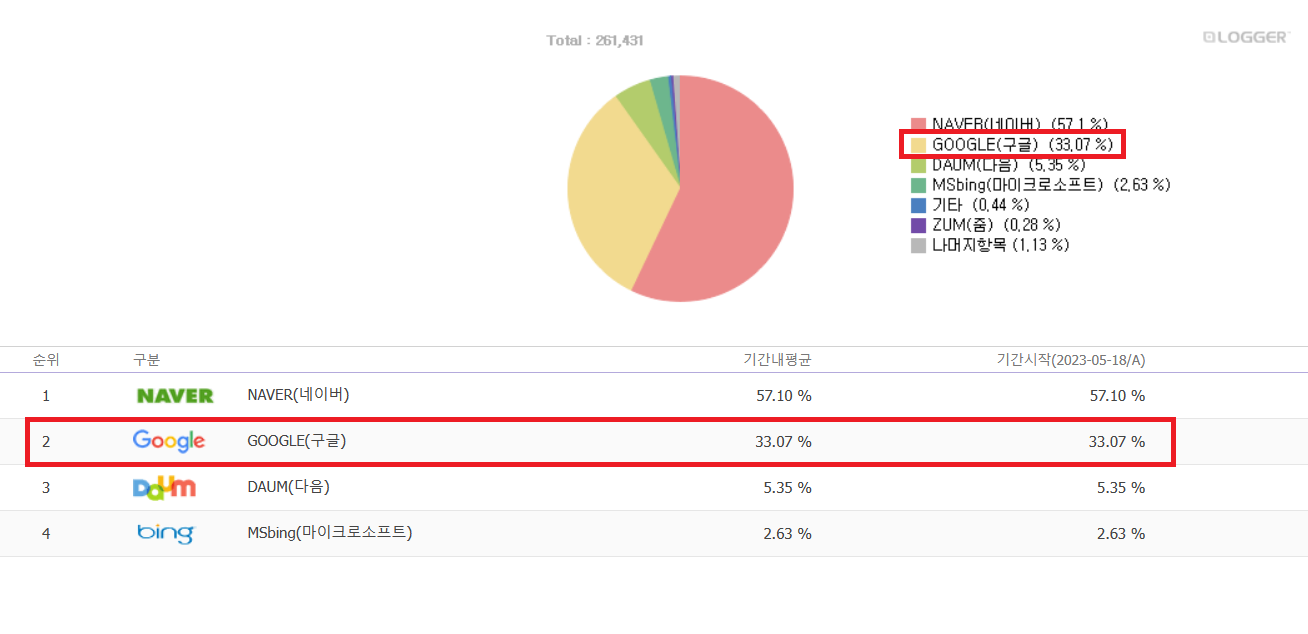
Task: Click the 기간내평균 column header
Action: point(777,360)
